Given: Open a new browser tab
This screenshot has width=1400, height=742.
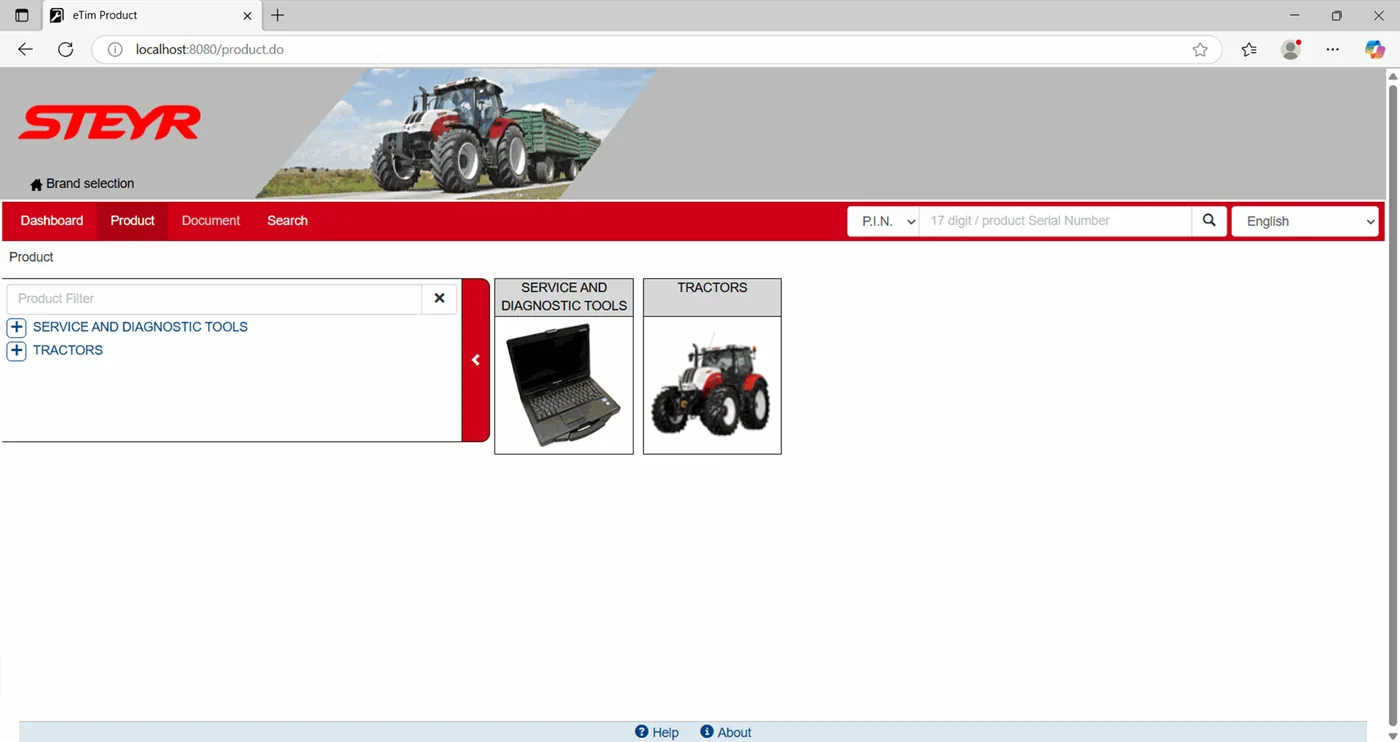Looking at the screenshot, I should click(x=278, y=16).
